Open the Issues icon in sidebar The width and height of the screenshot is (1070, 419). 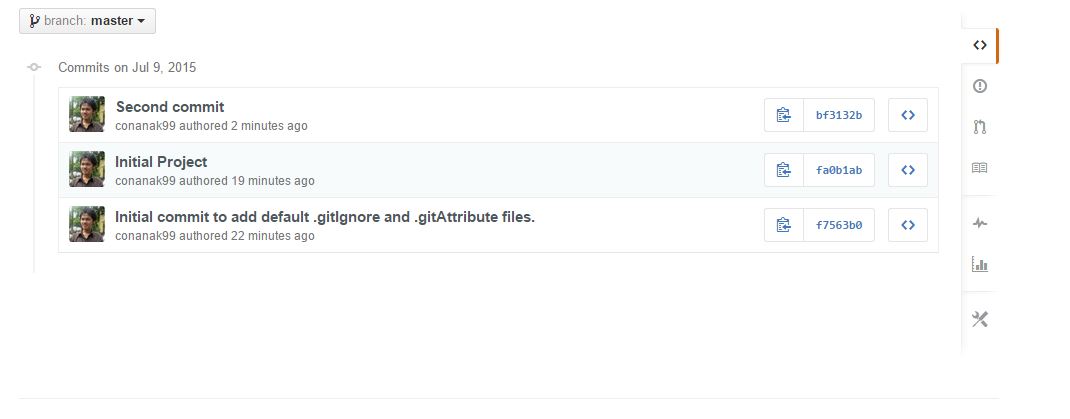[x=979, y=86]
